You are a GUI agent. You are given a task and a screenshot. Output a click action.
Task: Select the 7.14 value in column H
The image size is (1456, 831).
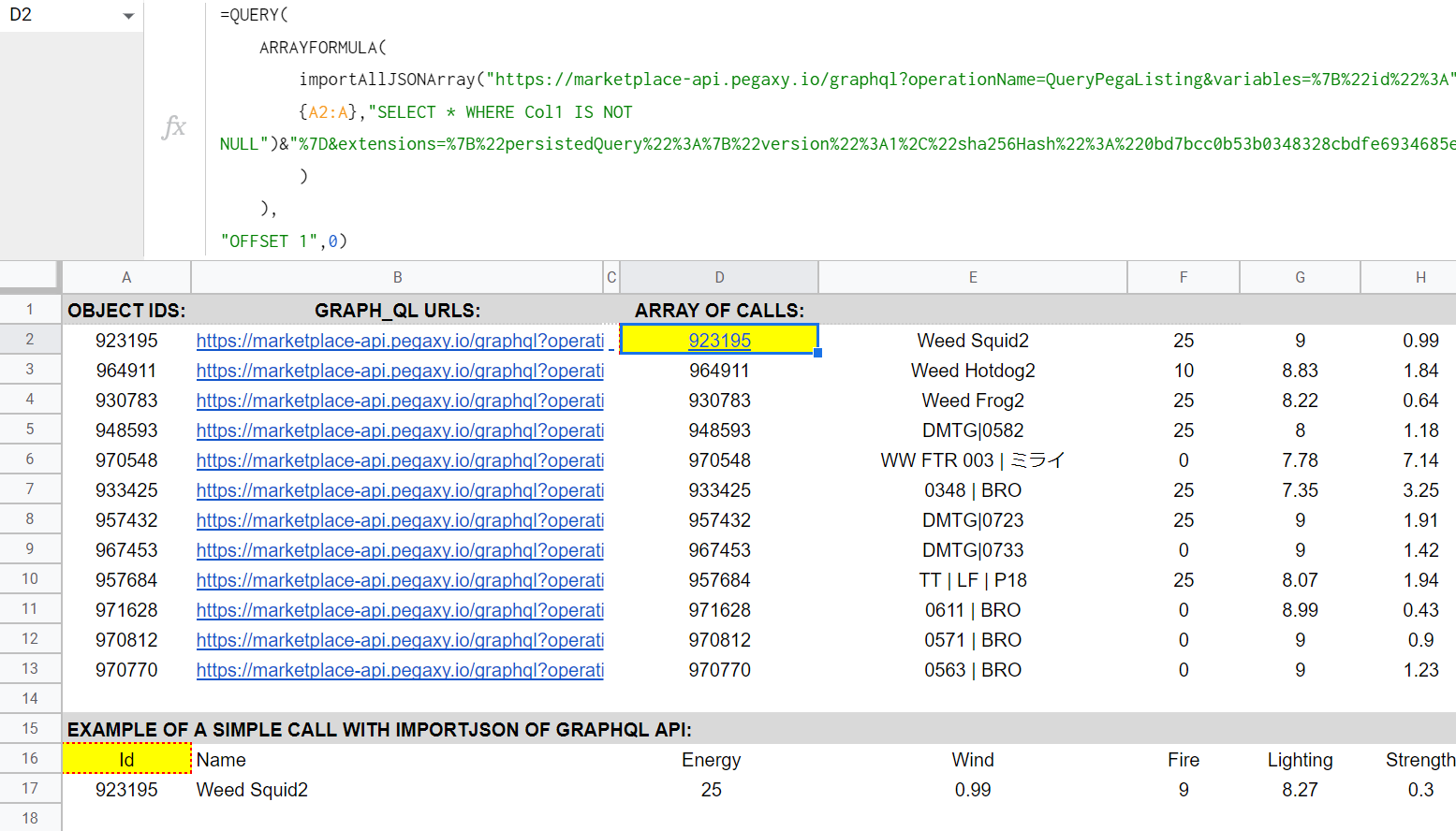point(1408,460)
